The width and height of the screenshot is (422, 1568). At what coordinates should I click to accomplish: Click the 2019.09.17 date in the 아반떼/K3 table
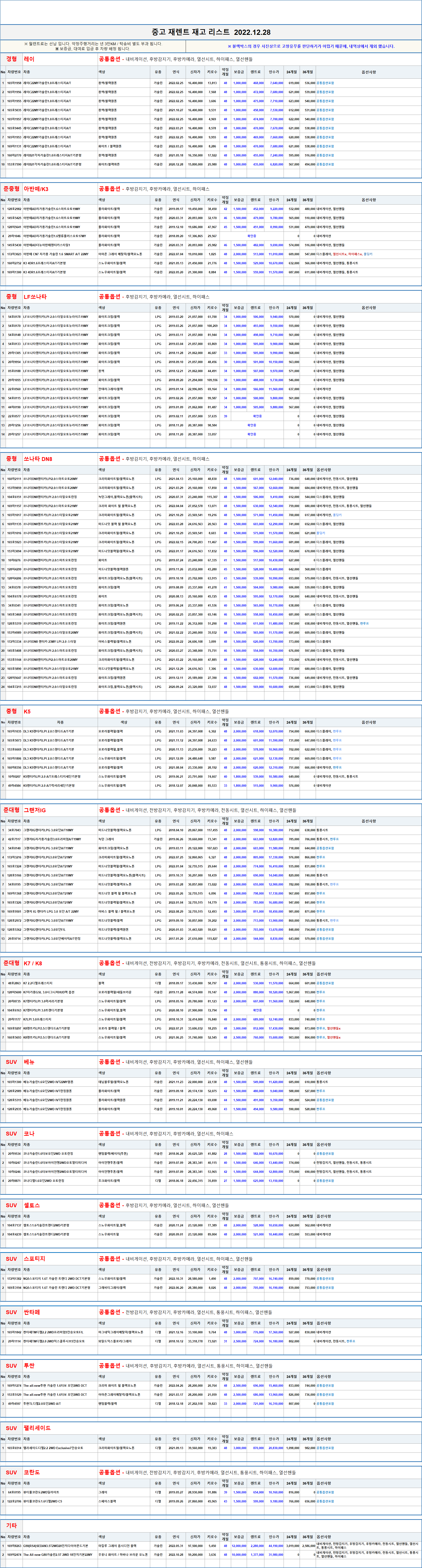176,209
